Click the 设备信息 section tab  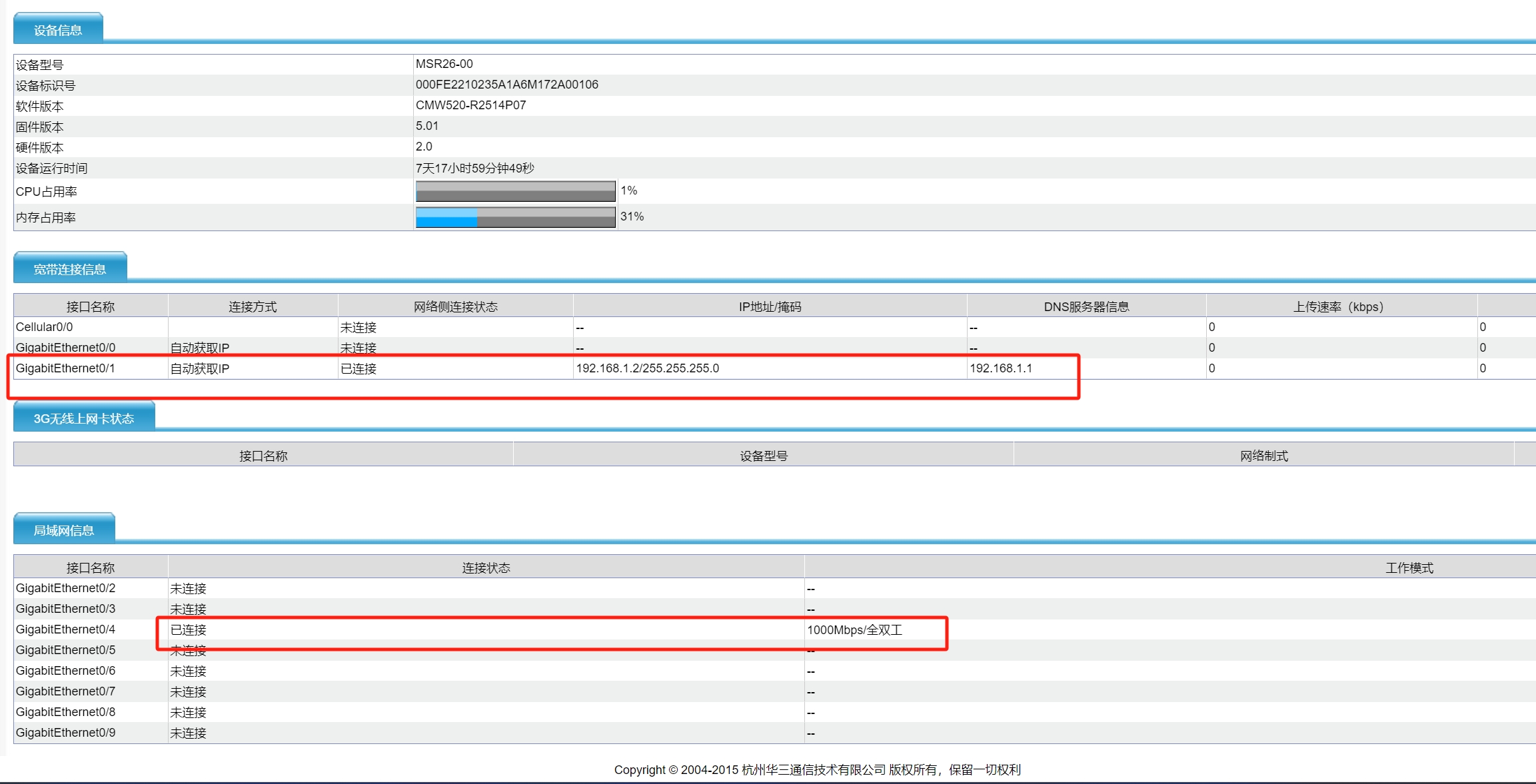58,30
